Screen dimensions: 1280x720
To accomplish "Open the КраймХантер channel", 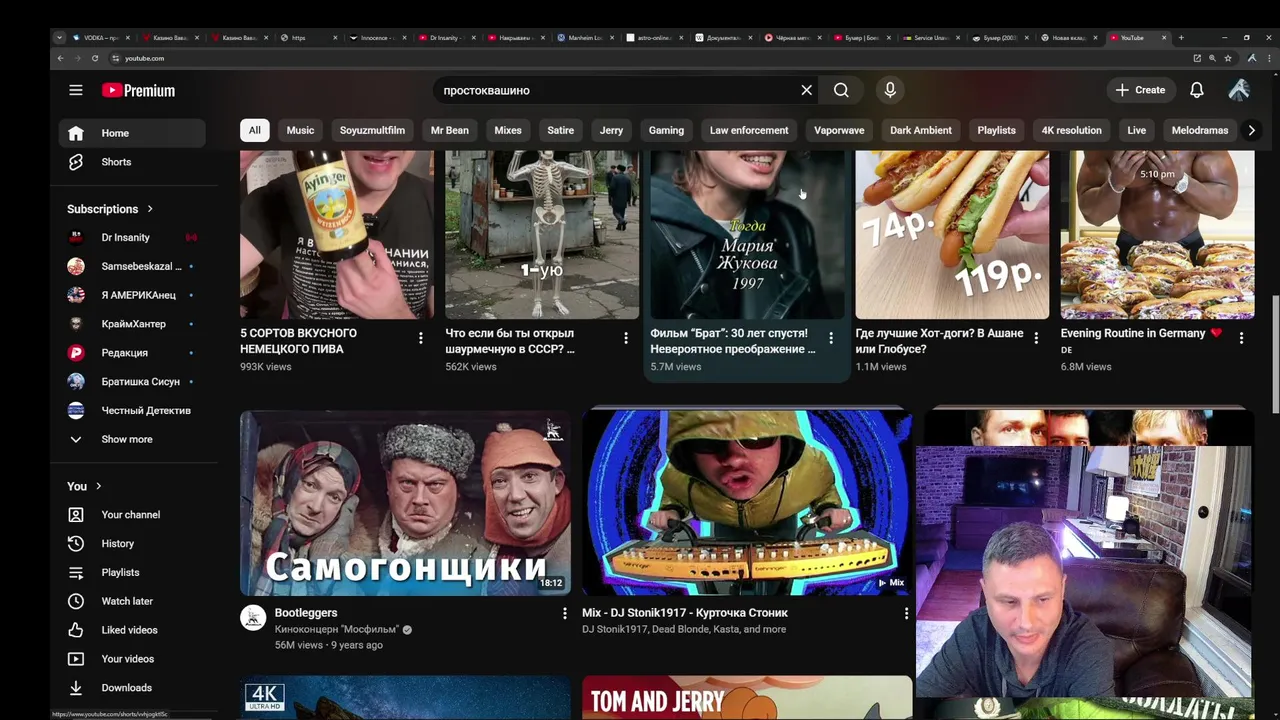I will (x=132, y=324).
